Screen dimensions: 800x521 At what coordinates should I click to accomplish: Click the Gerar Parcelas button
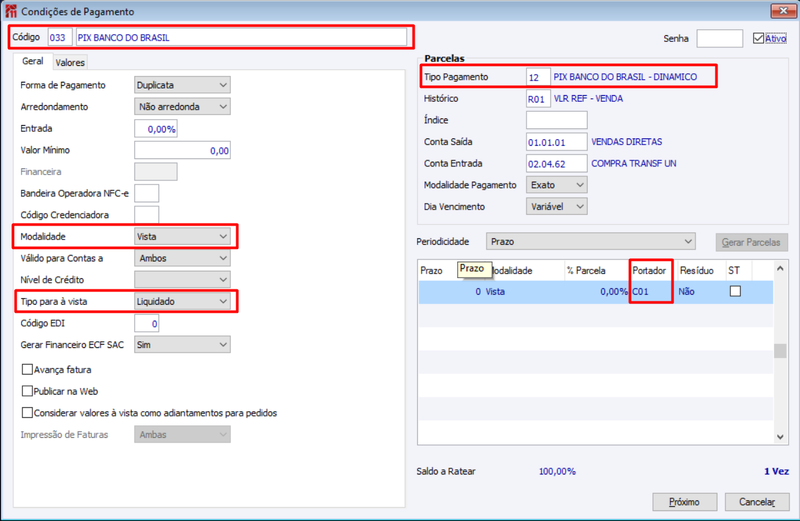pos(751,242)
